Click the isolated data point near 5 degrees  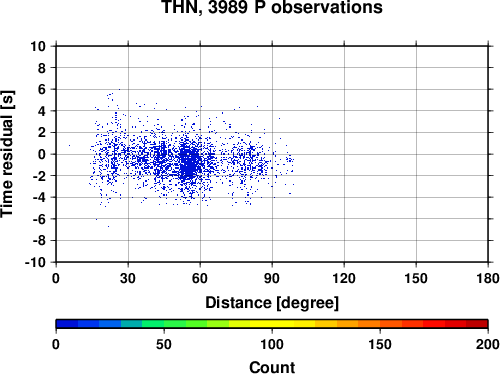[69, 145]
